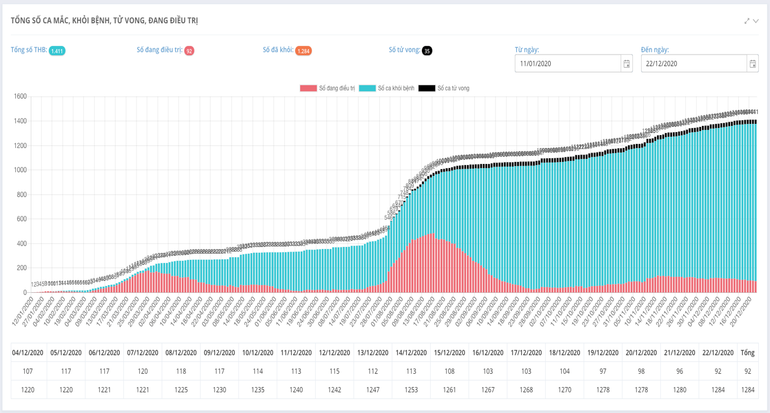
Task: Click the red 'Số đang điều trị' legend swatch
Action: tap(308, 88)
